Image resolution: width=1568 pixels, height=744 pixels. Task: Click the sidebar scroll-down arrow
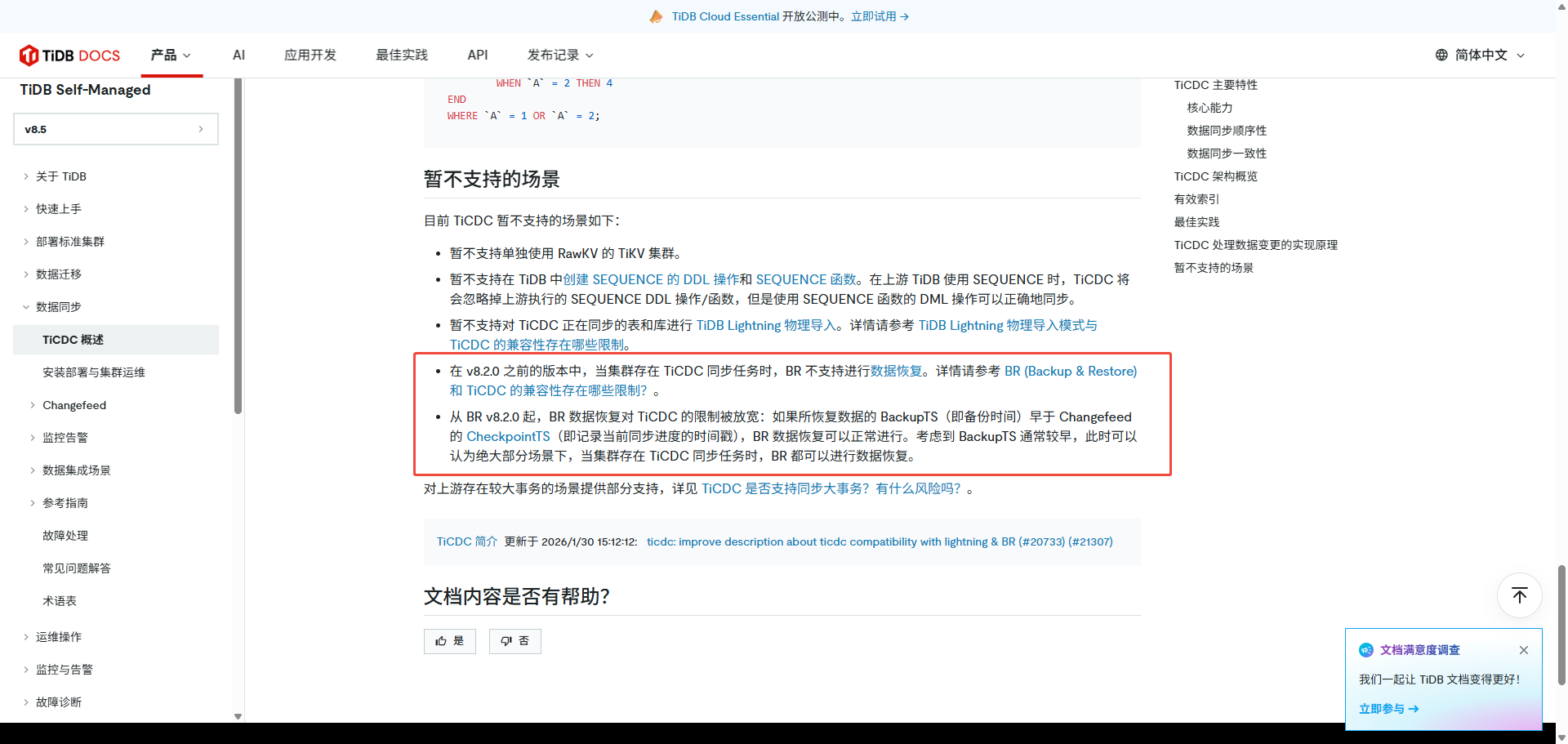click(238, 716)
